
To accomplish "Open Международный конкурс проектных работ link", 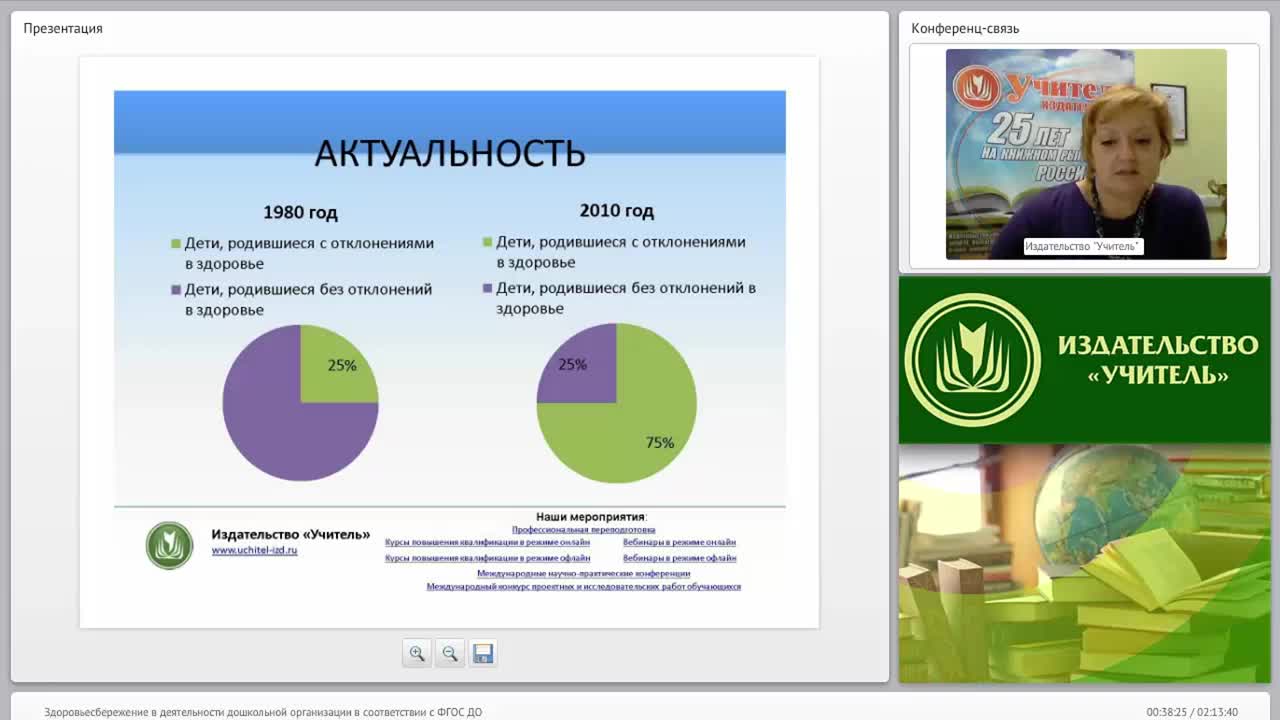I will point(583,587).
